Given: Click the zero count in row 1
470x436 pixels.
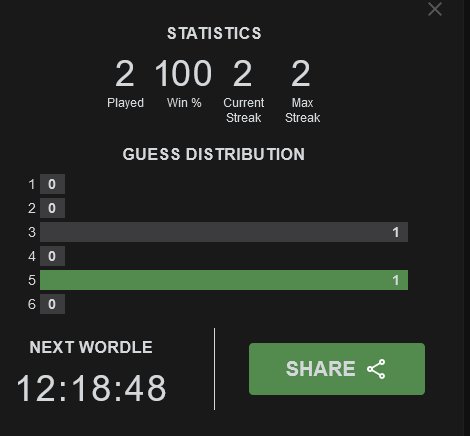Looking at the screenshot, I should click(52, 184).
